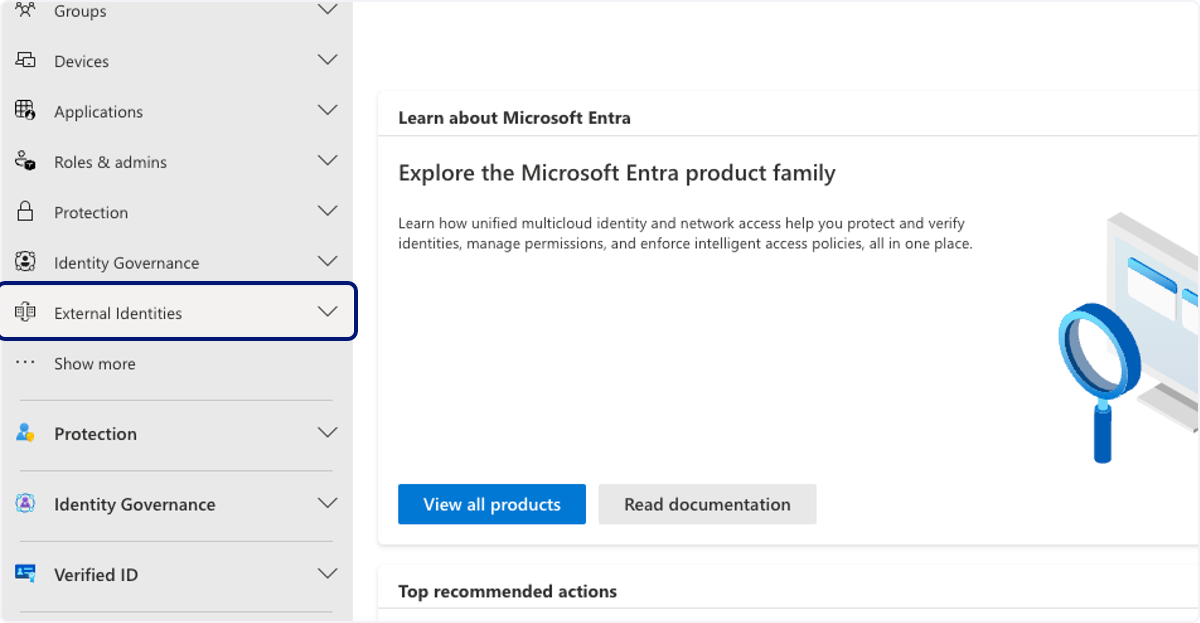Expand the Applications chevron
Image resolution: width=1200 pixels, height=623 pixels.
[x=327, y=110]
